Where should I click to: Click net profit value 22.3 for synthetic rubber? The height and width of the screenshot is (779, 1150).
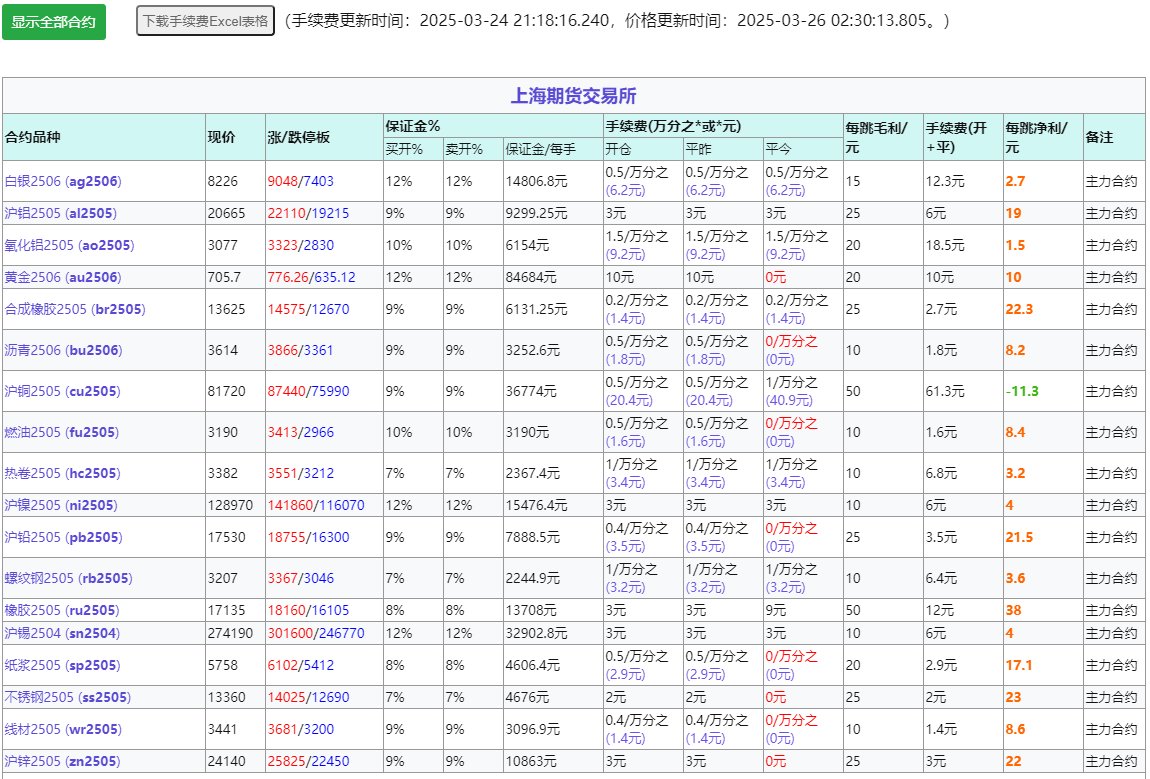click(x=1019, y=310)
